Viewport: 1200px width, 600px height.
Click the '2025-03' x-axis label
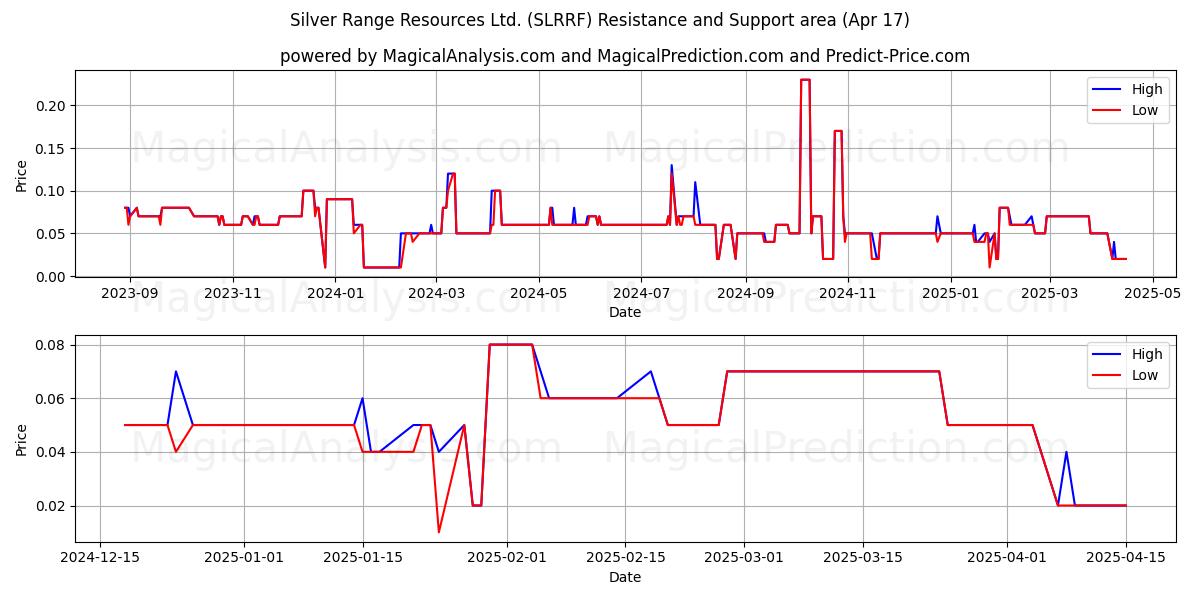click(1049, 294)
